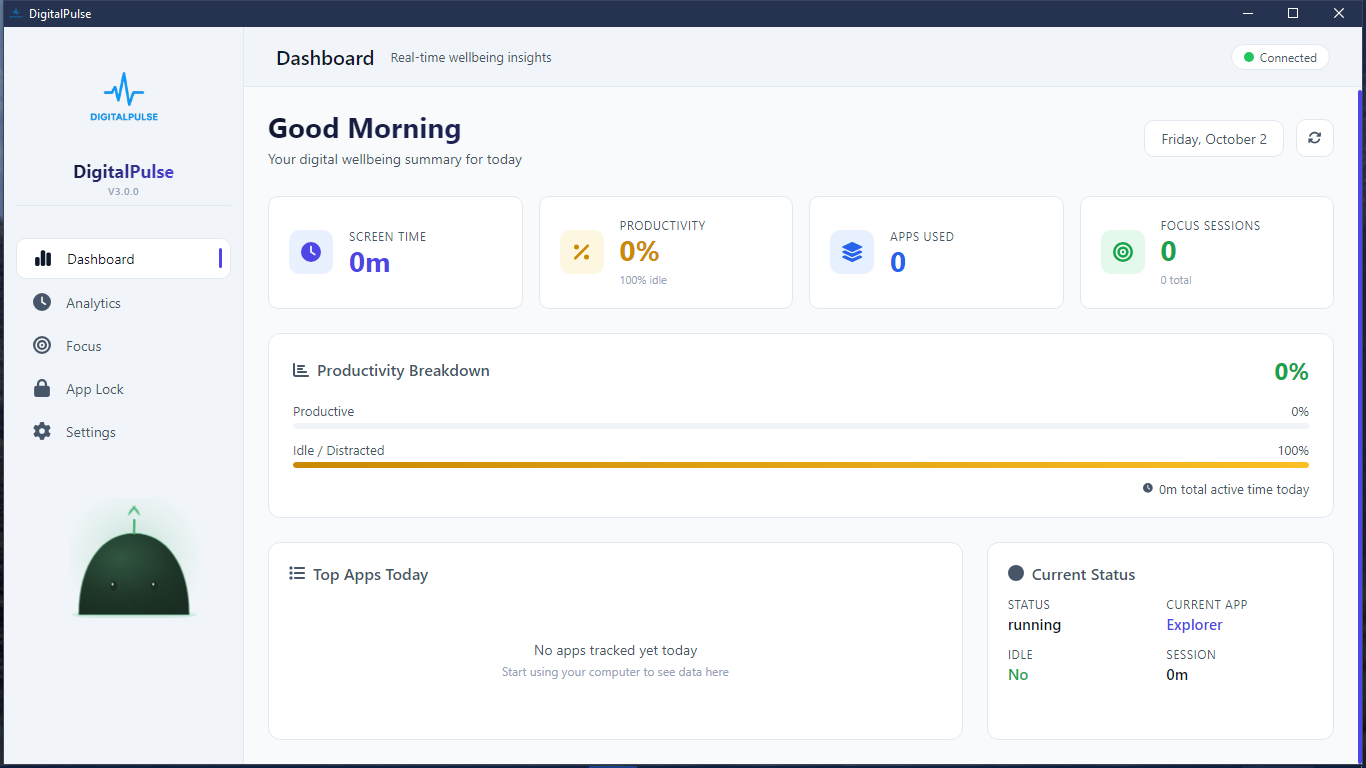
Task: Open the Dashboard menu item
Action: point(124,259)
